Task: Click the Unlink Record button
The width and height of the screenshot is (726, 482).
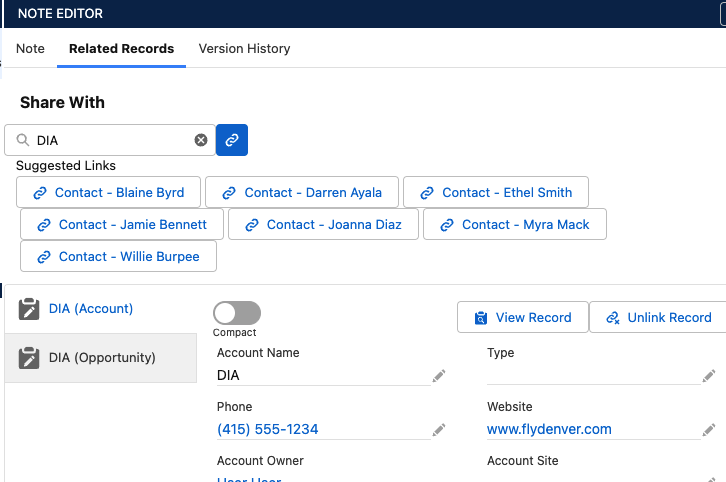Action: point(658,317)
